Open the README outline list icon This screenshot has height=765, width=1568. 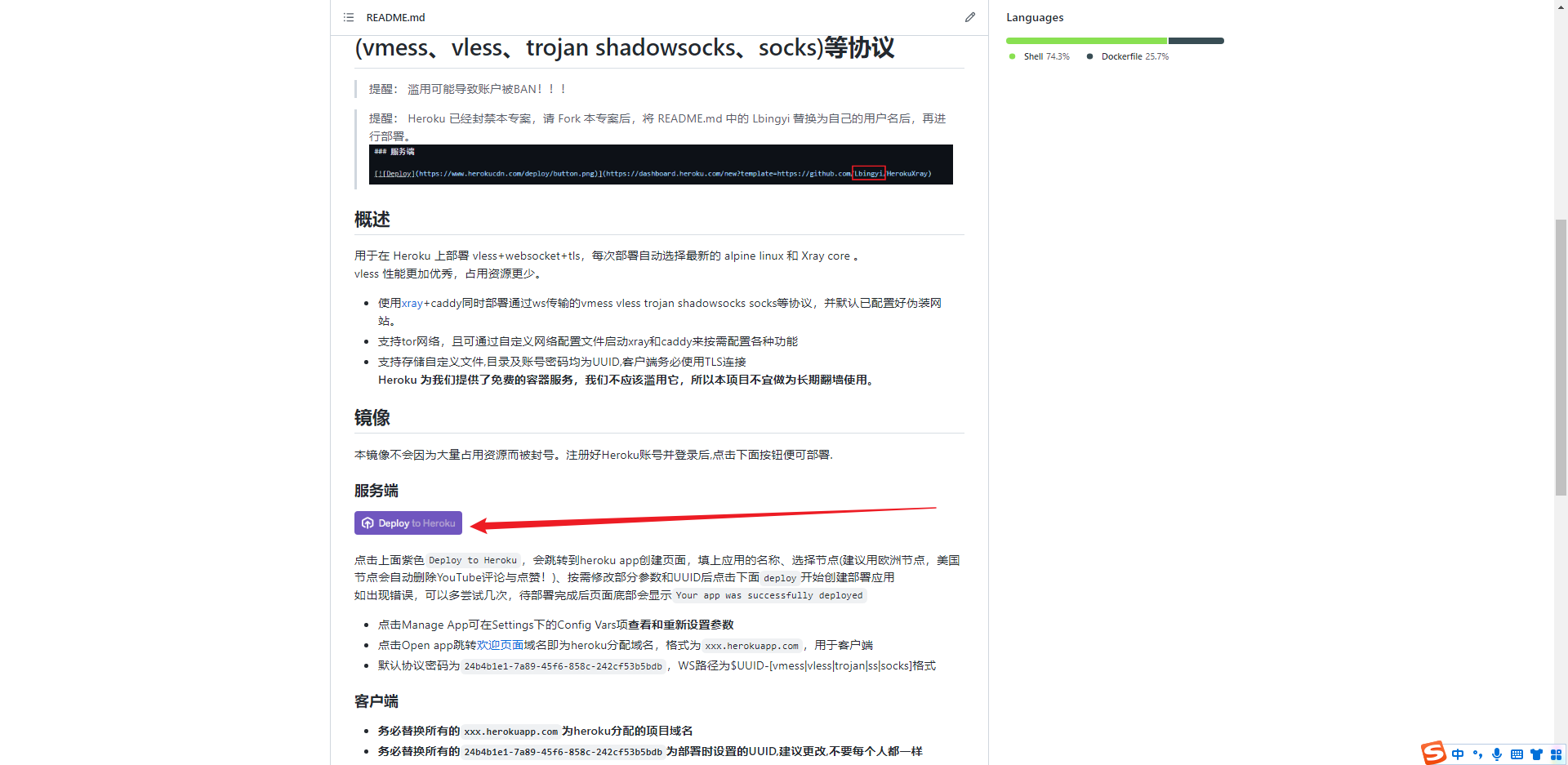click(x=349, y=17)
